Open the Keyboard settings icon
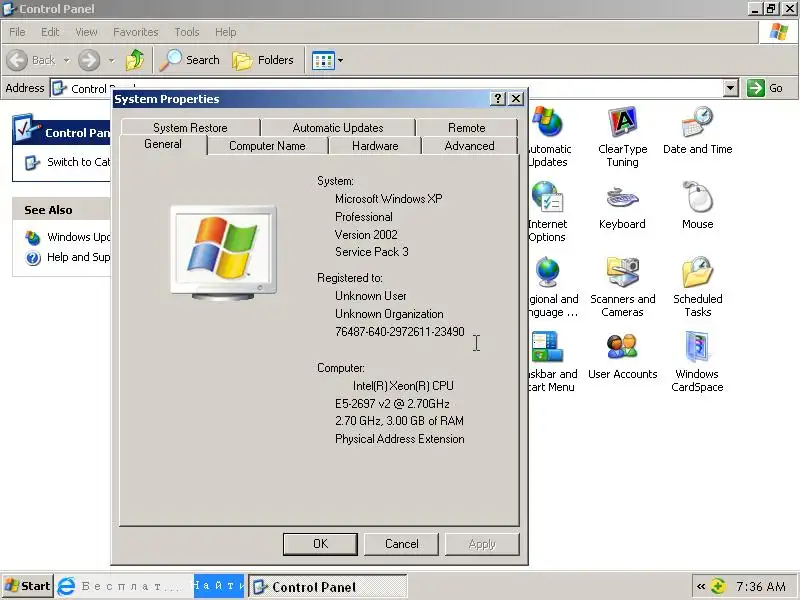Screen dimensions: 800x600 622,198
